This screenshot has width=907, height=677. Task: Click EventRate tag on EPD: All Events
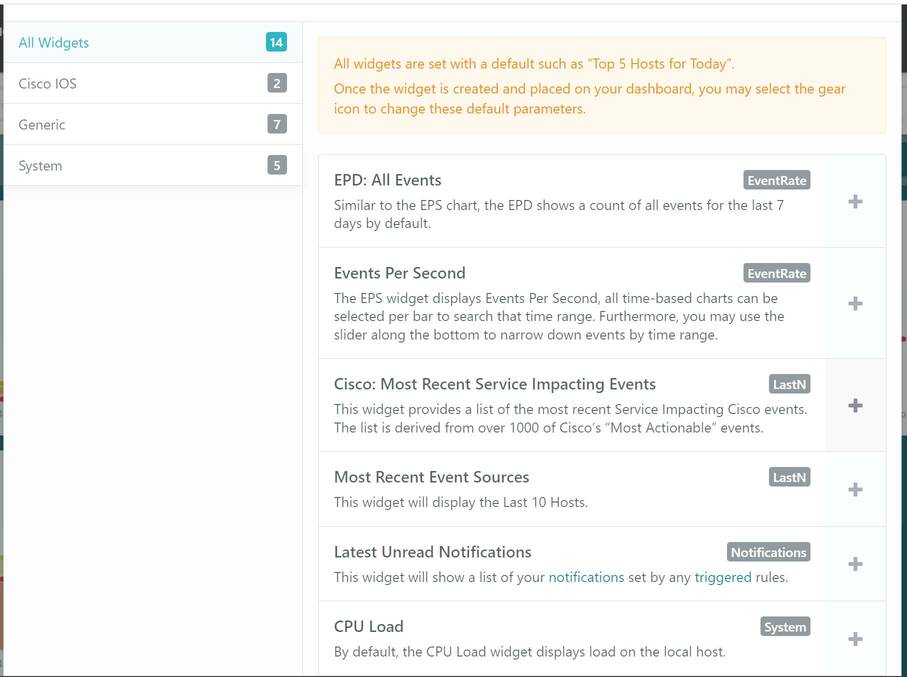pyautogui.click(x=777, y=181)
